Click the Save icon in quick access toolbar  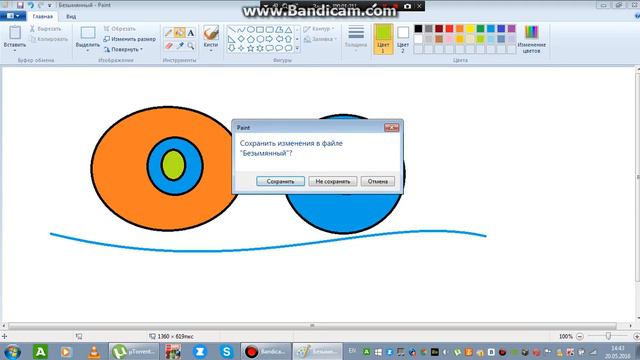[x=20, y=5]
